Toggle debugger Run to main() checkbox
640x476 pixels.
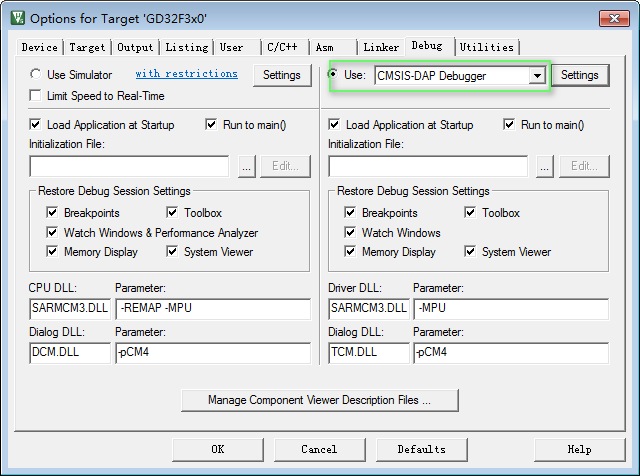click(509, 124)
